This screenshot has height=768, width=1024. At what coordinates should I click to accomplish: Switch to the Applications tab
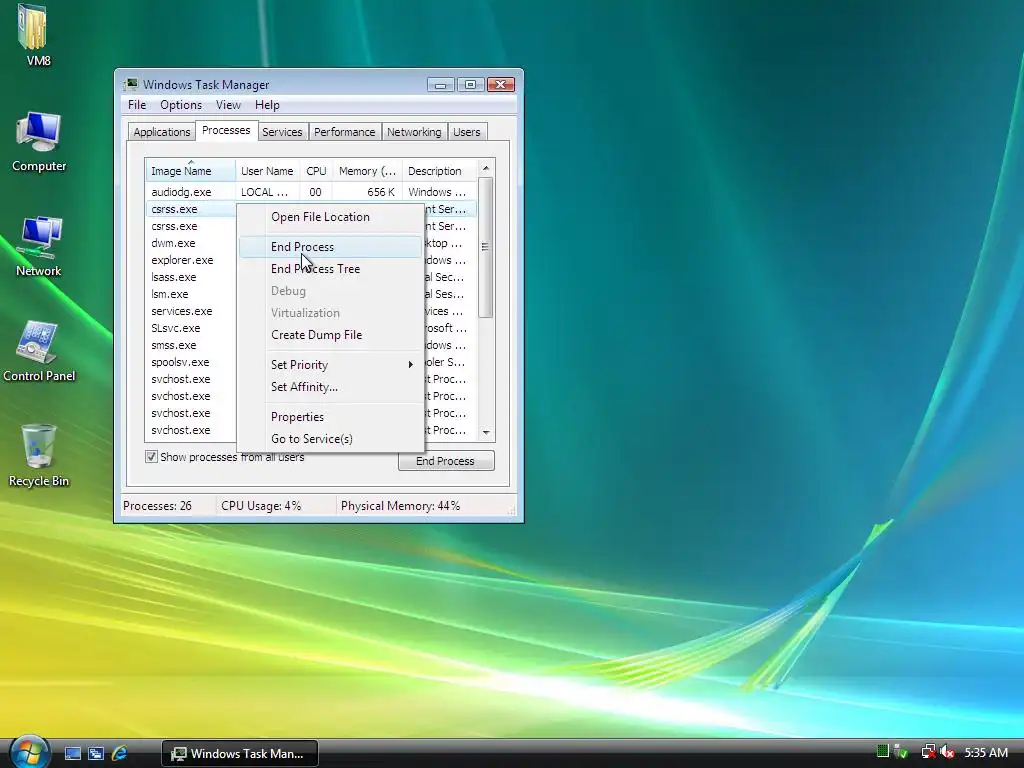[x=161, y=132]
